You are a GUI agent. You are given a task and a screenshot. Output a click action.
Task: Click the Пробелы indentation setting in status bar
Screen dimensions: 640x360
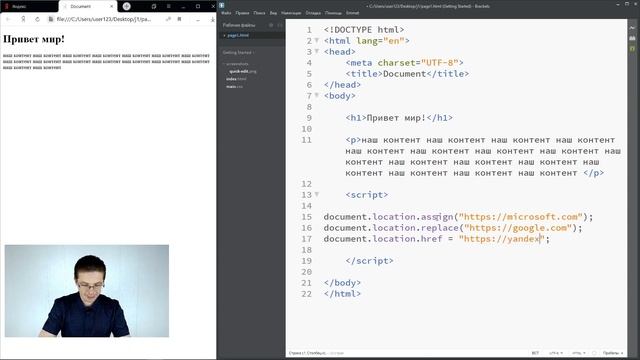pos(613,353)
